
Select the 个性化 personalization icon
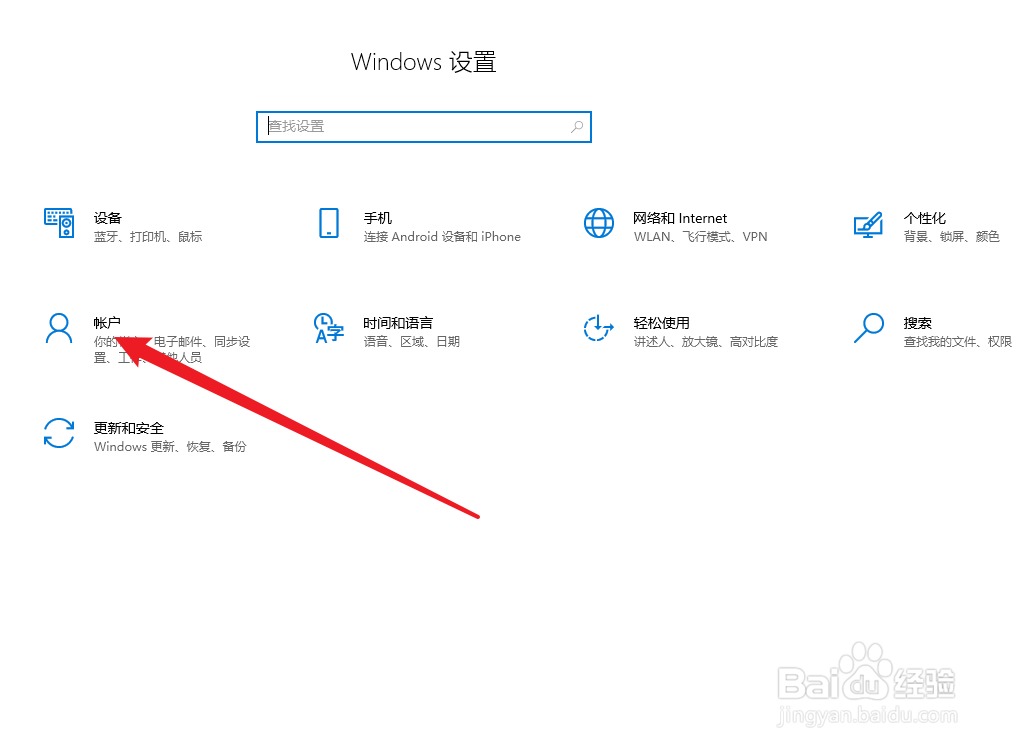pyautogui.click(x=868, y=224)
